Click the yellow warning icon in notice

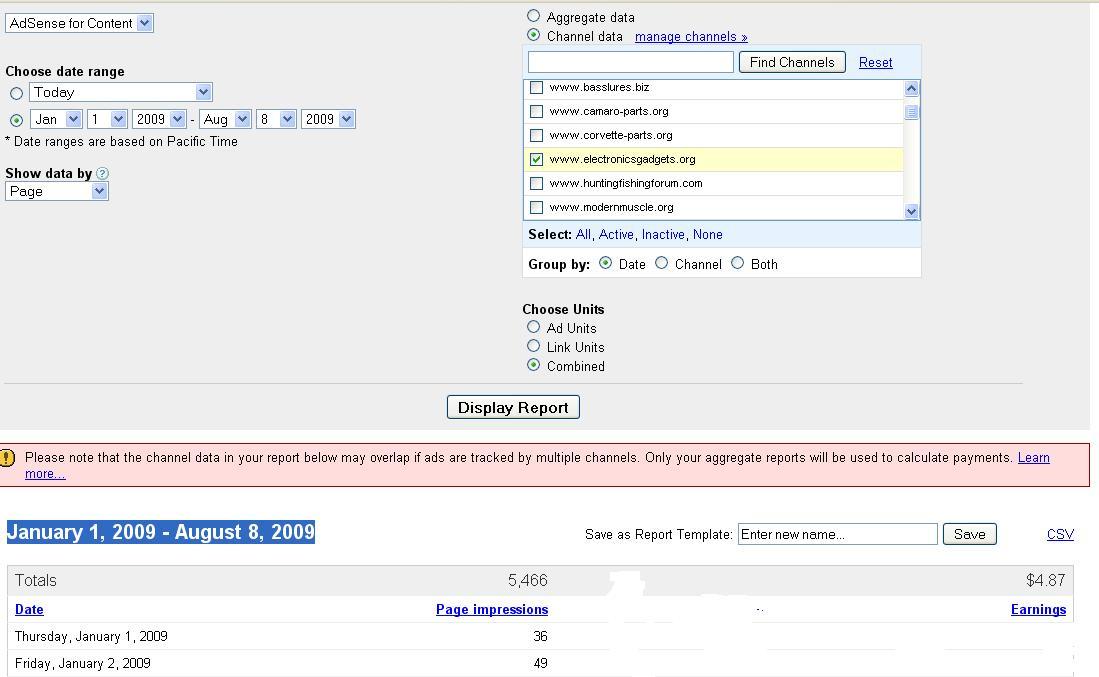click(x=7, y=458)
